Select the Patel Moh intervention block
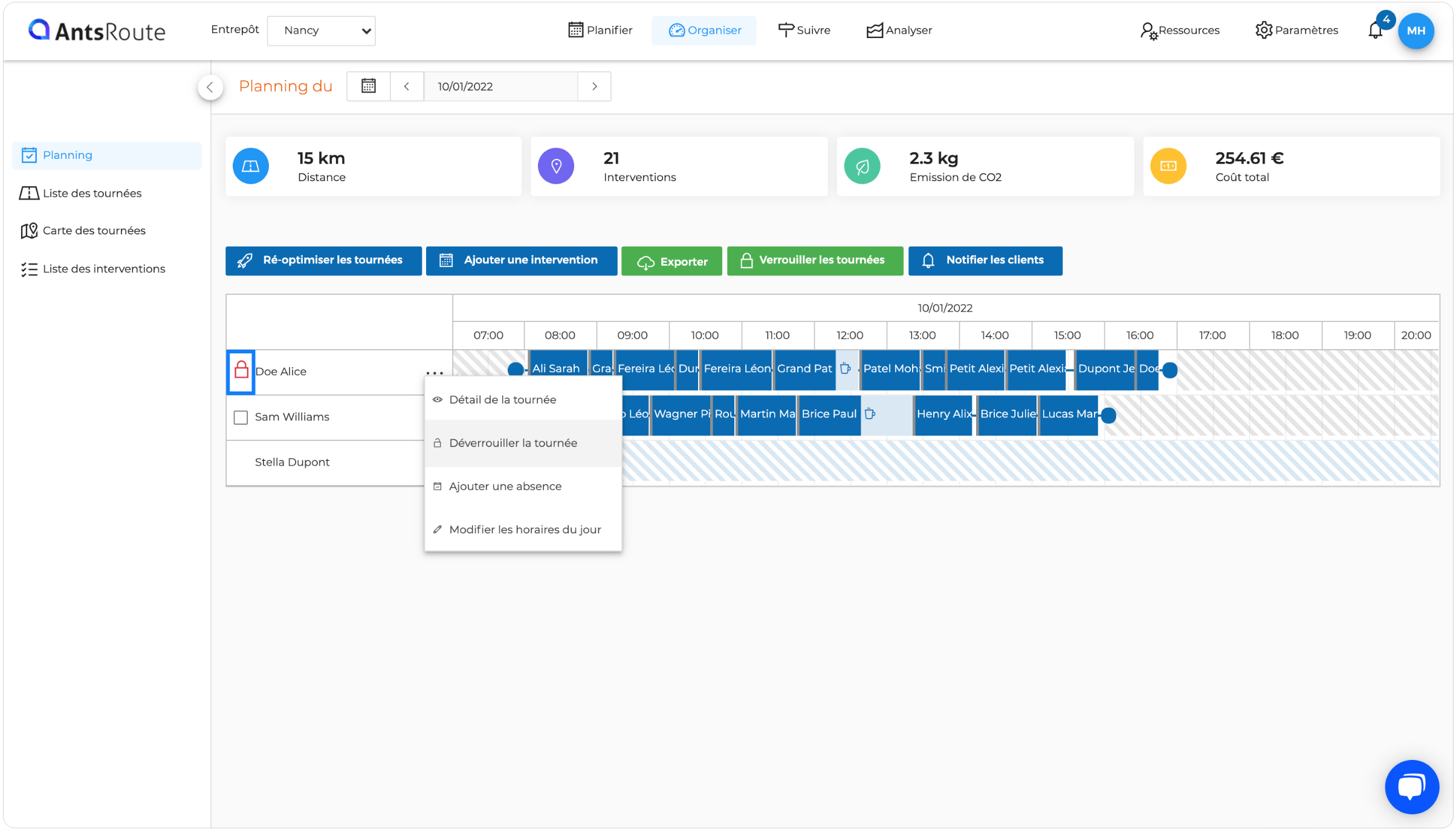Screen dimensions: 1456x830 890,369
